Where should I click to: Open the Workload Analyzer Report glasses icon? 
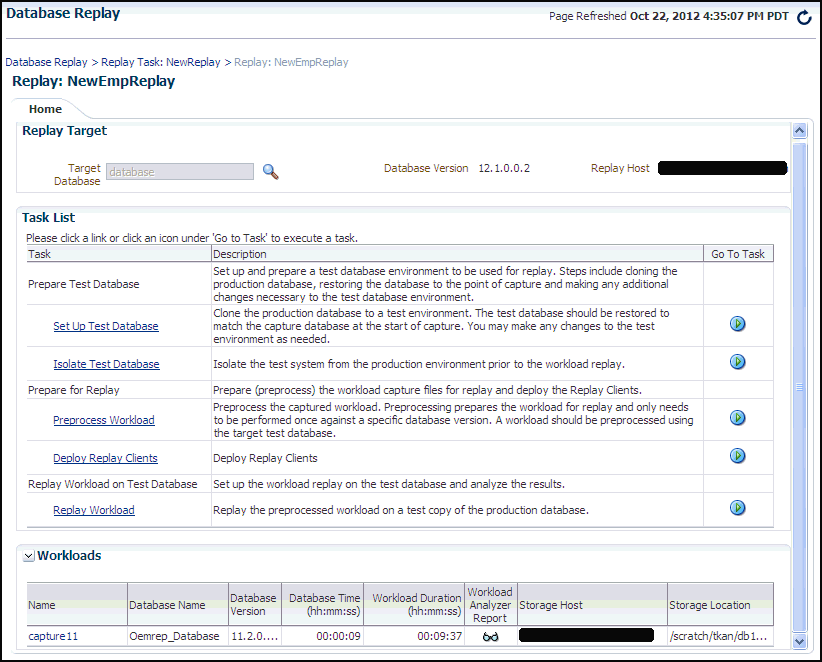tap(490, 635)
